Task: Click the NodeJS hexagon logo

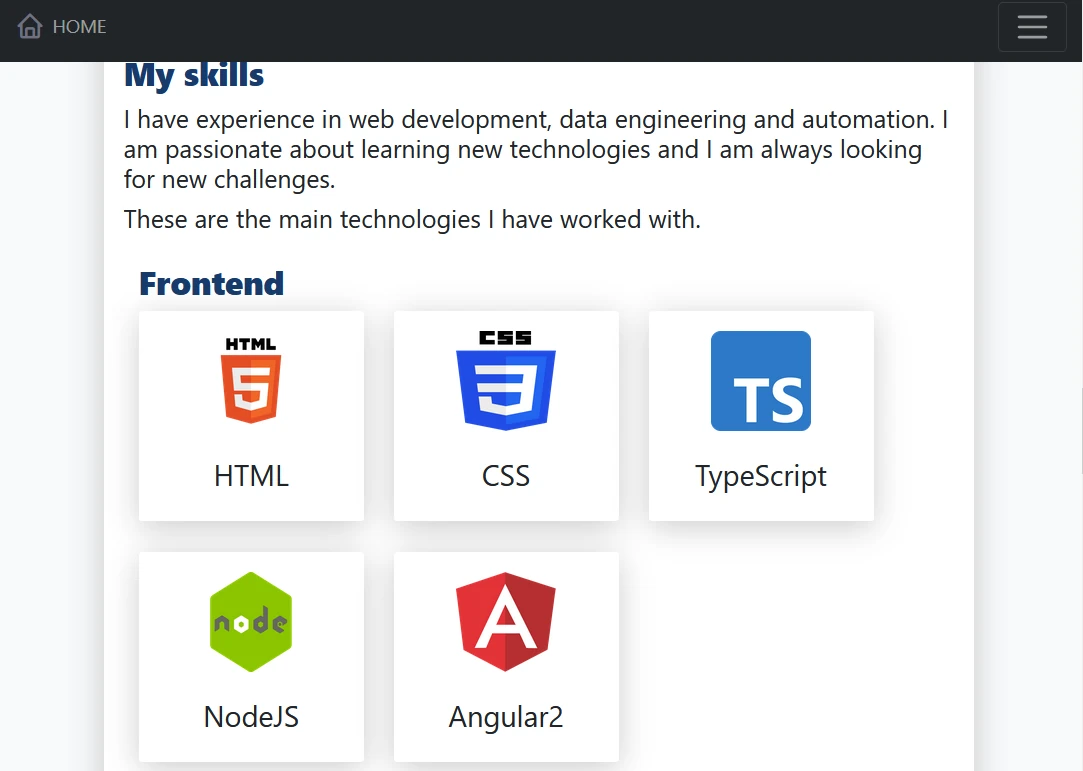Action: pos(251,621)
